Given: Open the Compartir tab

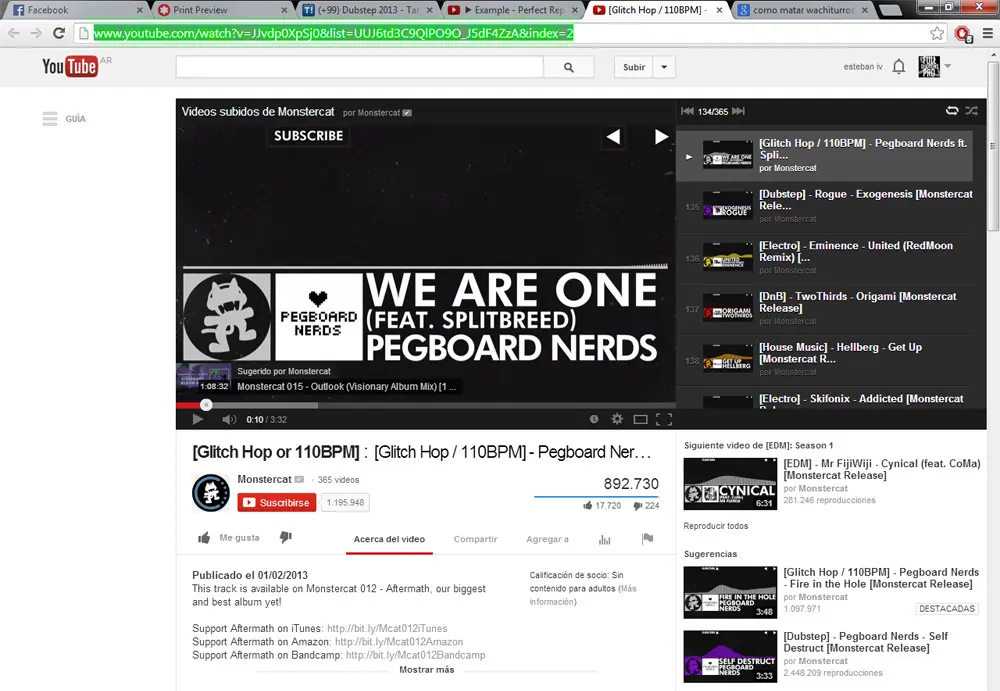Looking at the screenshot, I should point(475,539).
